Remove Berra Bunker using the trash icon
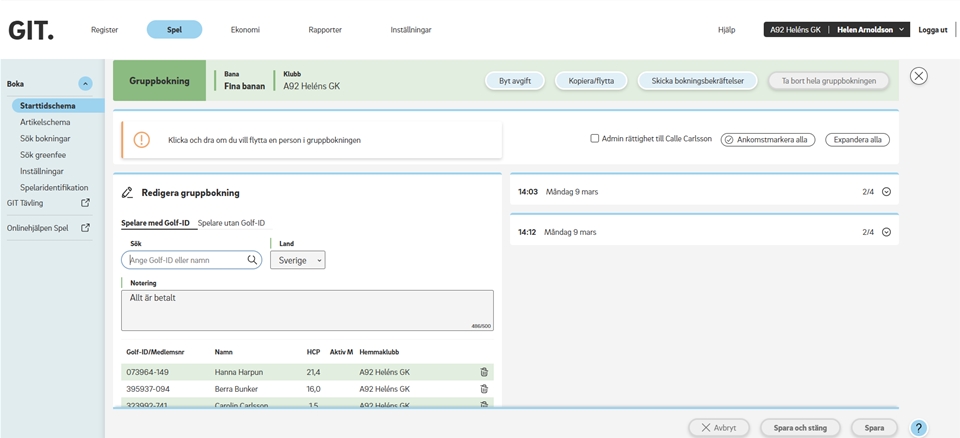The width and height of the screenshot is (960, 438). coord(484,389)
